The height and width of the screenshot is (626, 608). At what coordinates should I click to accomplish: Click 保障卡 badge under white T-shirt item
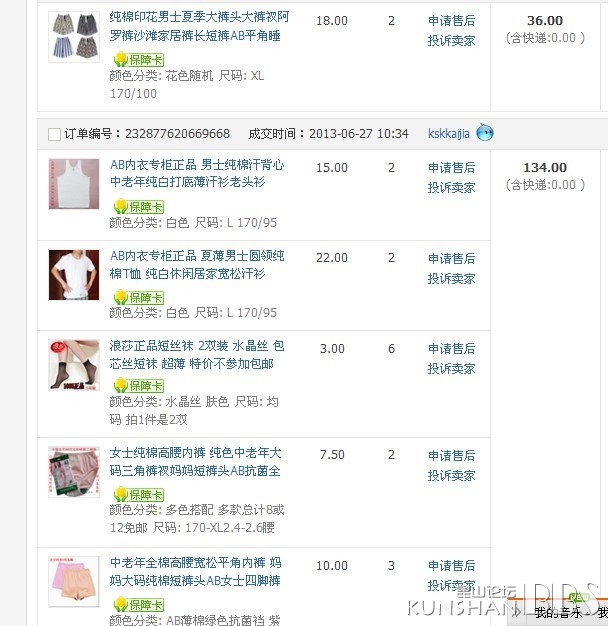coord(139,297)
